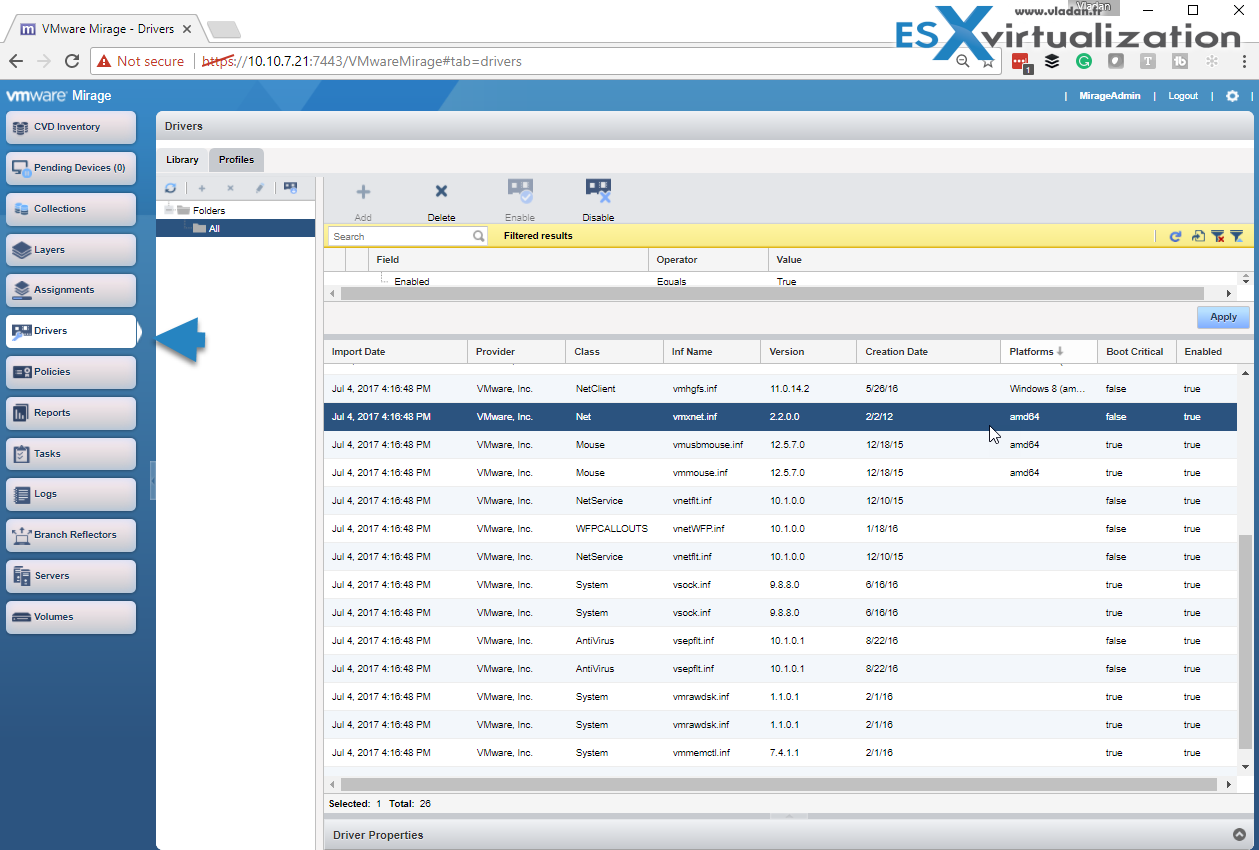
Task: Open the Reports section
Action: pyautogui.click(x=71, y=413)
